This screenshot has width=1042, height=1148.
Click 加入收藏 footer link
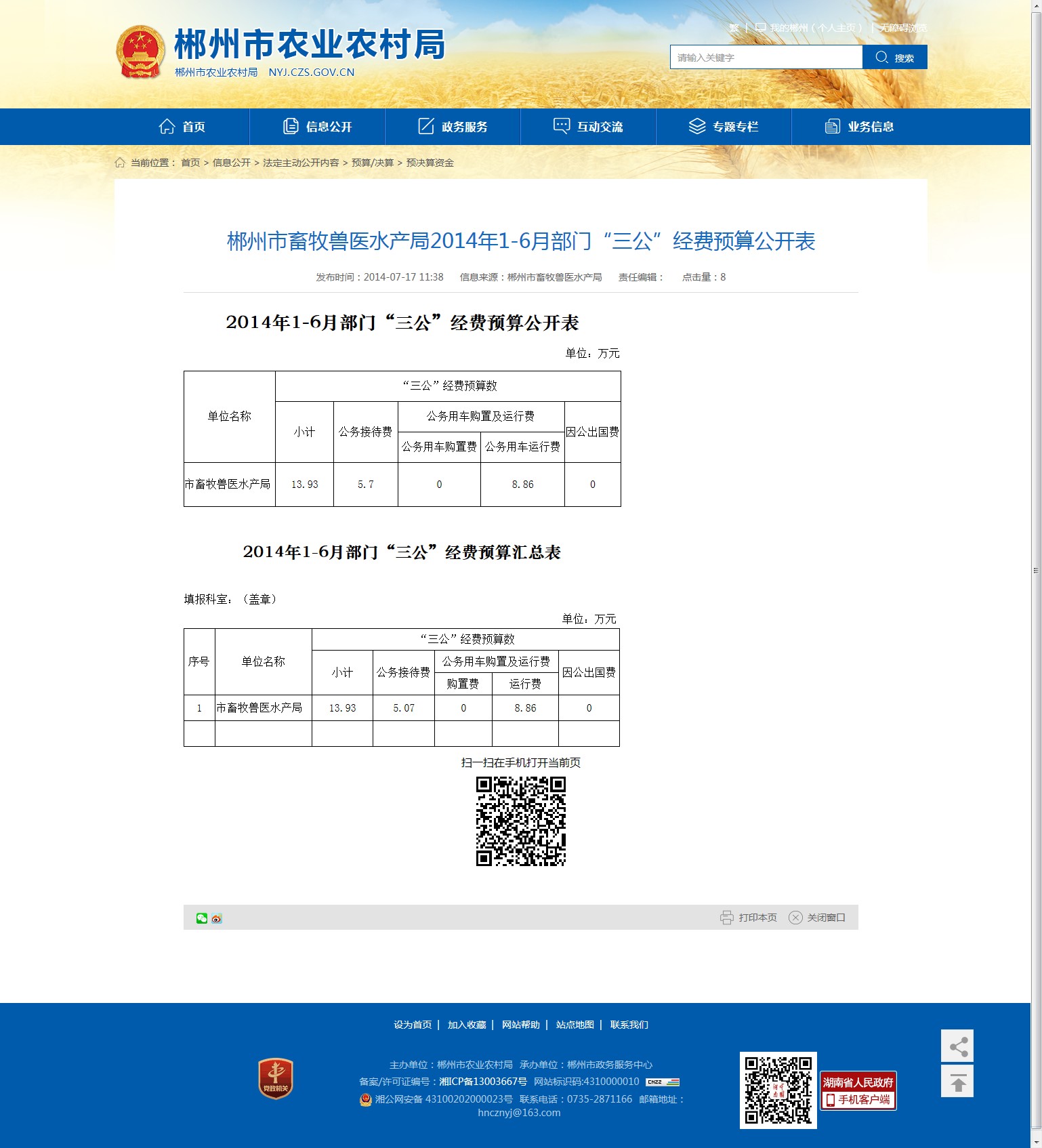pyautogui.click(x=467, y=1025)
